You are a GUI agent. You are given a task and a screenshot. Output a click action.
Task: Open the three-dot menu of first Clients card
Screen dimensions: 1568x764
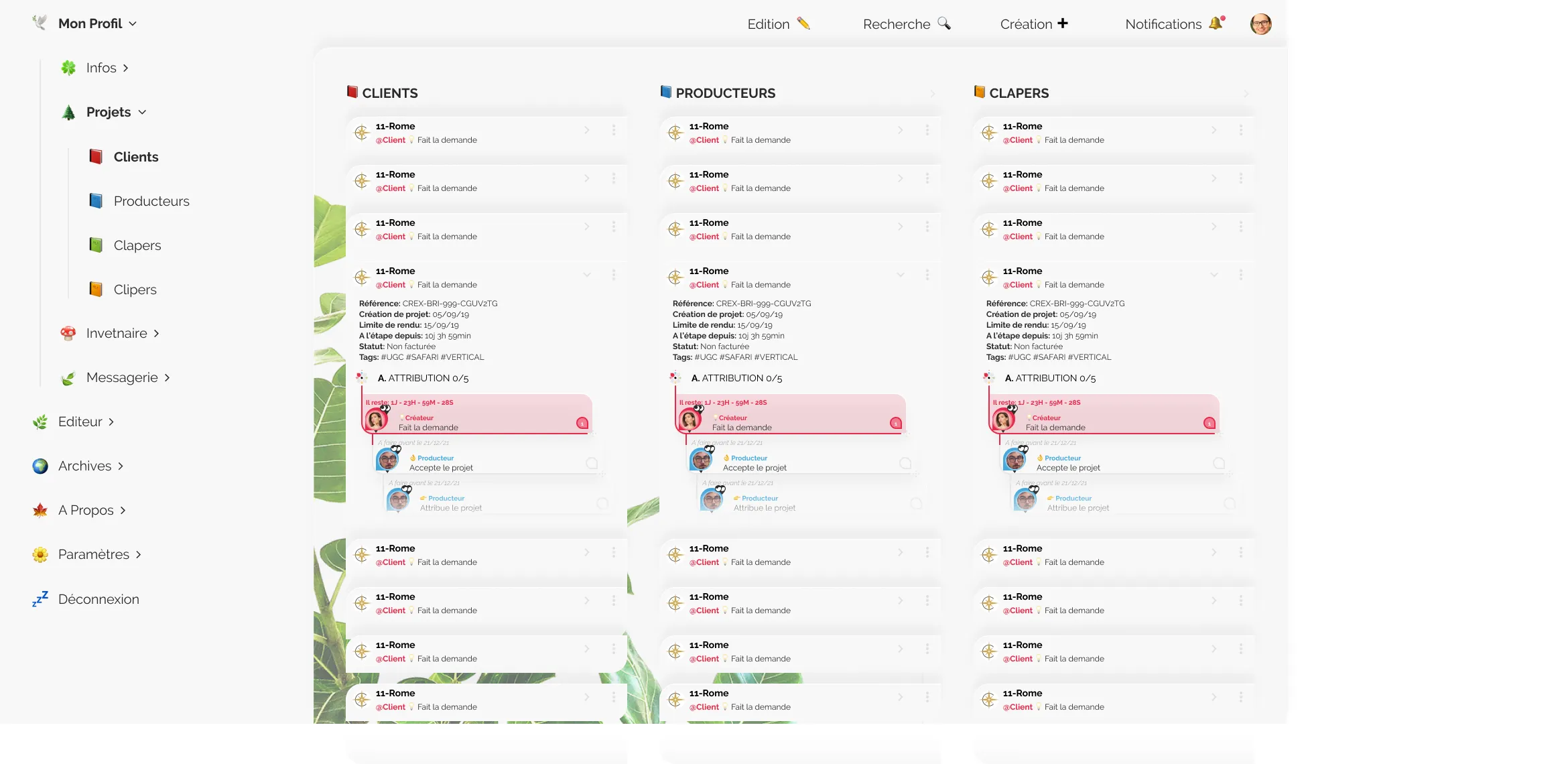[614, 130]
